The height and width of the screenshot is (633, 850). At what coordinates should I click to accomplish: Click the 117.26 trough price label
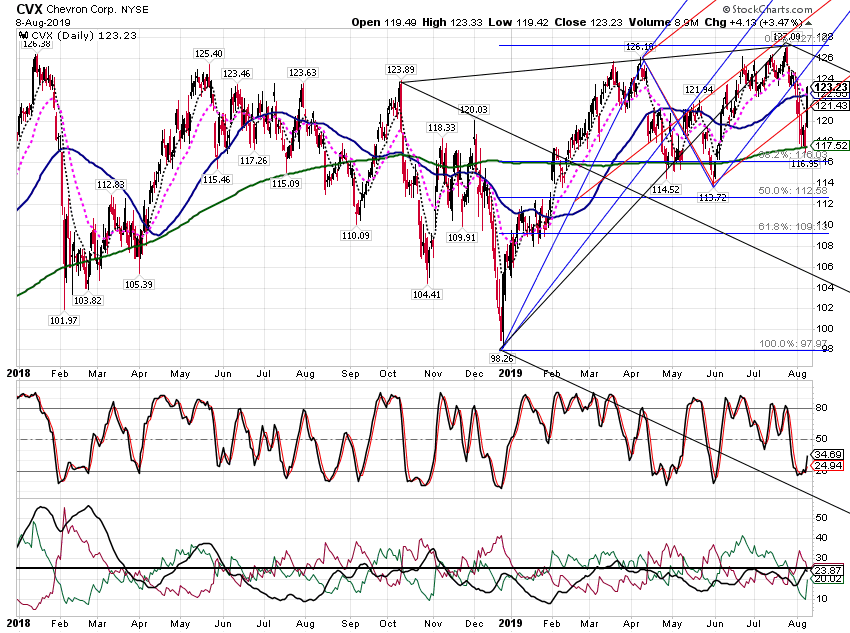[x=254, y=160]
